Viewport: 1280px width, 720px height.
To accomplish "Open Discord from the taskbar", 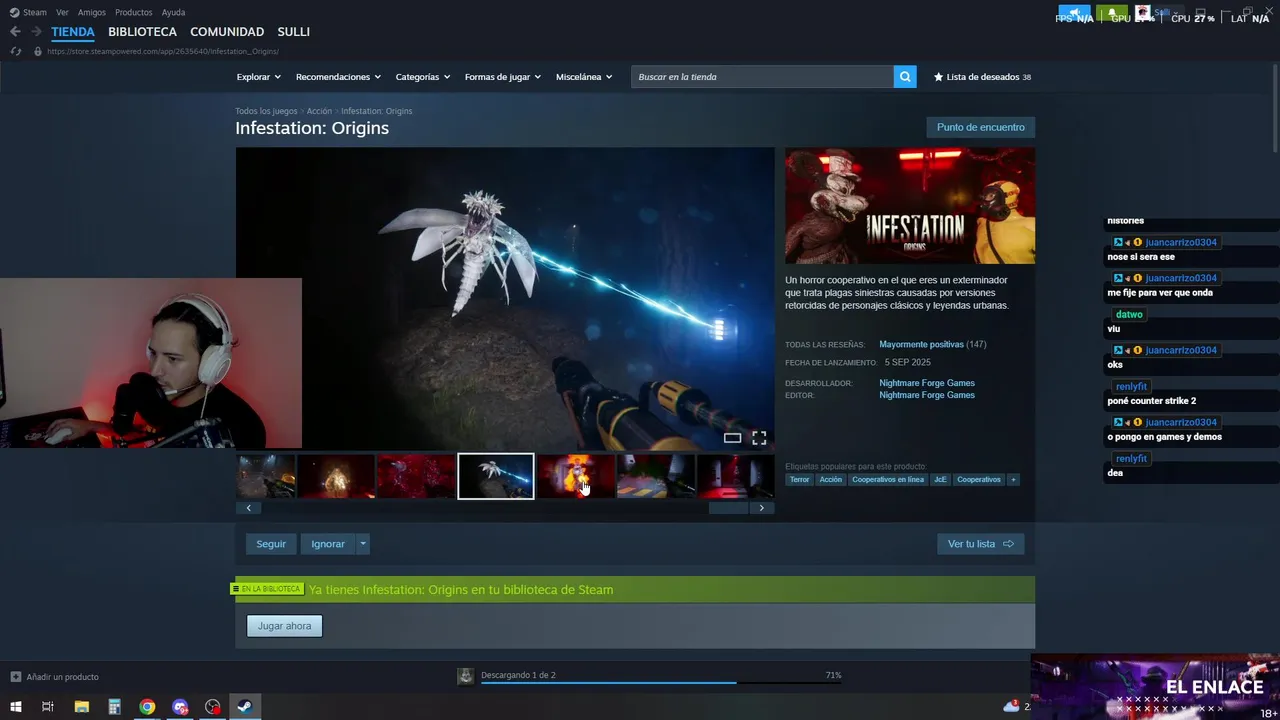I will [x=180, y=707].
